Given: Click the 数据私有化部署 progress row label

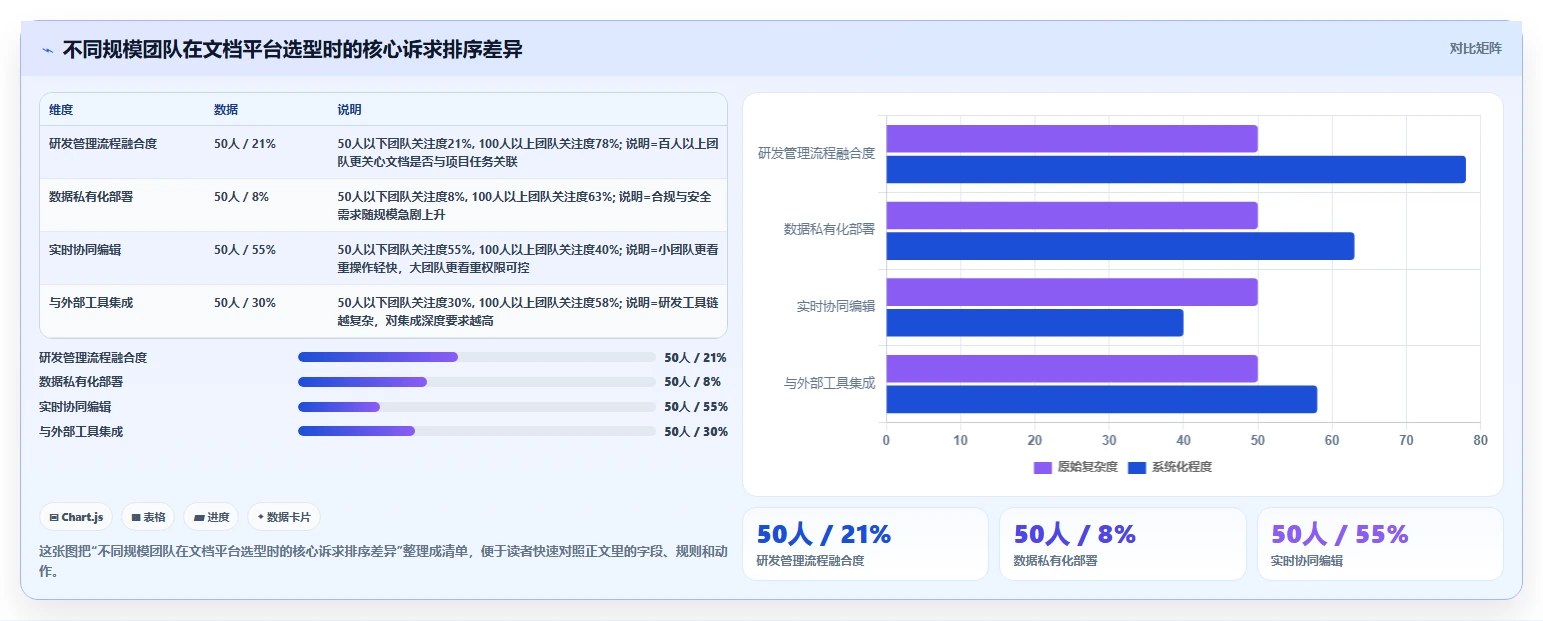Looking at the screenshot, I should 81,382.
